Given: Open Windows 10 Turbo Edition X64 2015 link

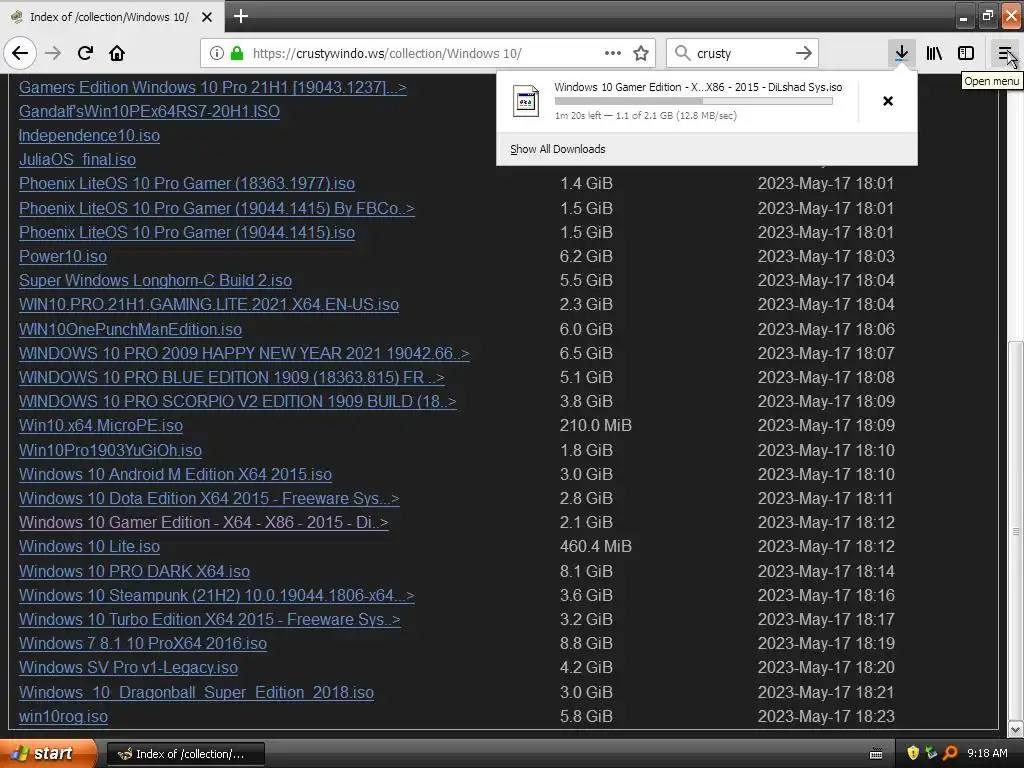Looking at the screenshot, I should (210, 620).
